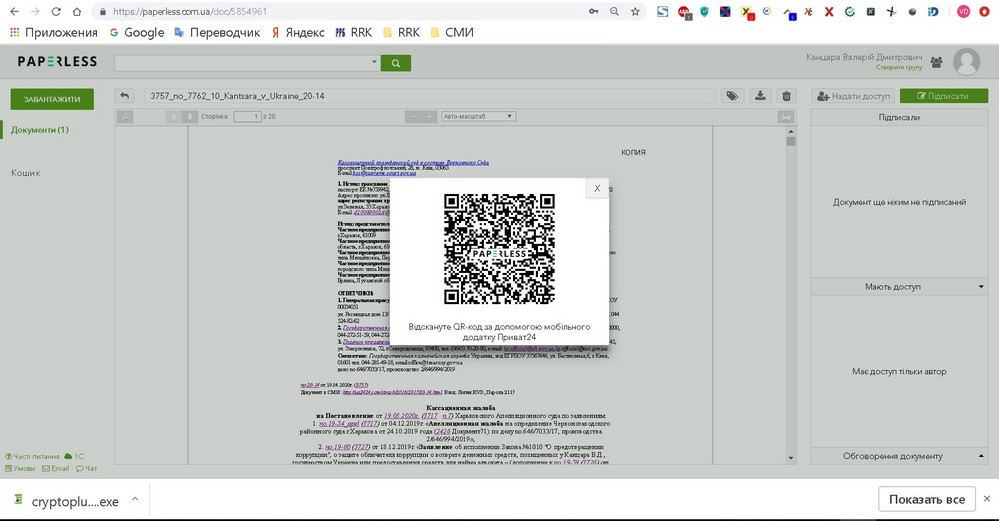The width and height of the screenshot is (999, 521).
Task: Click the ЗАВАНТАЖИТИ upload button
Action: point(52,99)
